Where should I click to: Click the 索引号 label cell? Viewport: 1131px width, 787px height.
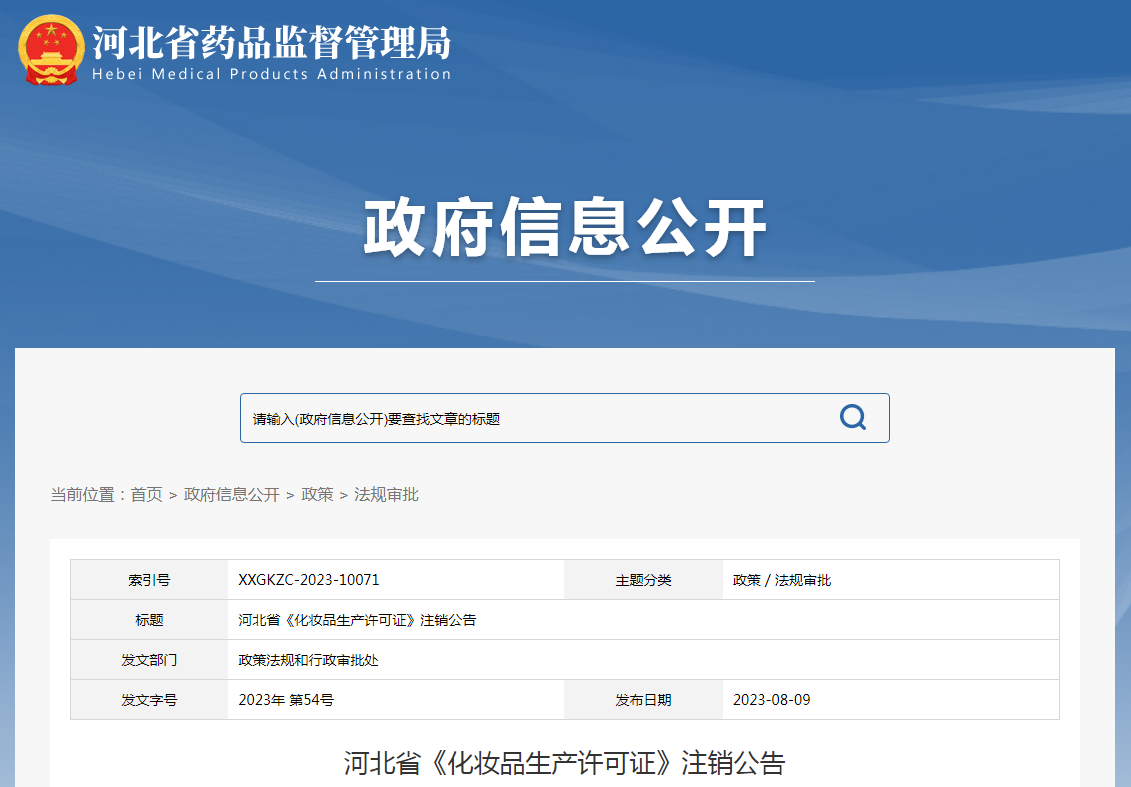pos(149,580)
